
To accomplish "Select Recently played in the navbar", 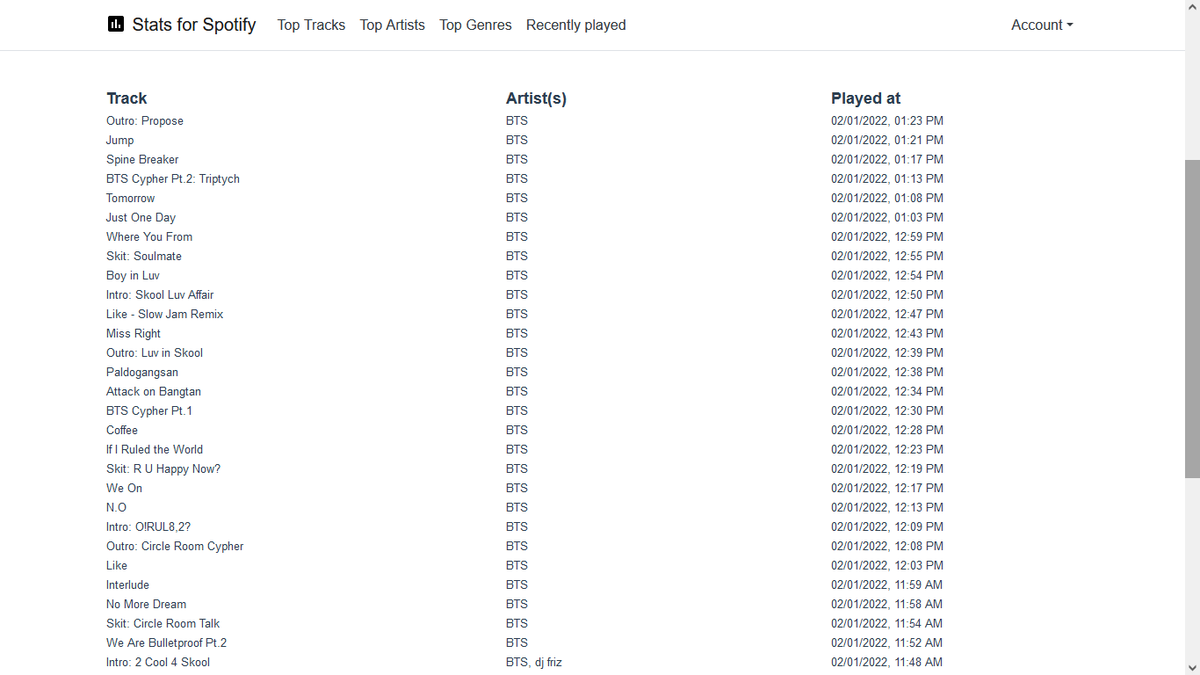I will coord(576,25).
